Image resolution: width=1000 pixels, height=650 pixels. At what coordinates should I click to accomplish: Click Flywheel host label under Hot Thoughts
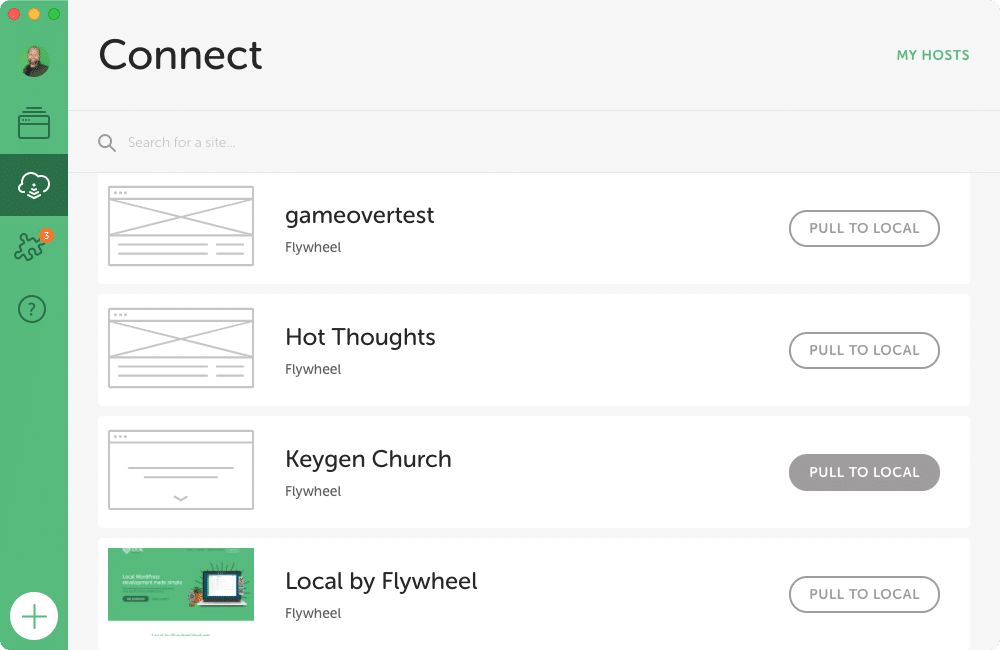(x=313, y=369)
